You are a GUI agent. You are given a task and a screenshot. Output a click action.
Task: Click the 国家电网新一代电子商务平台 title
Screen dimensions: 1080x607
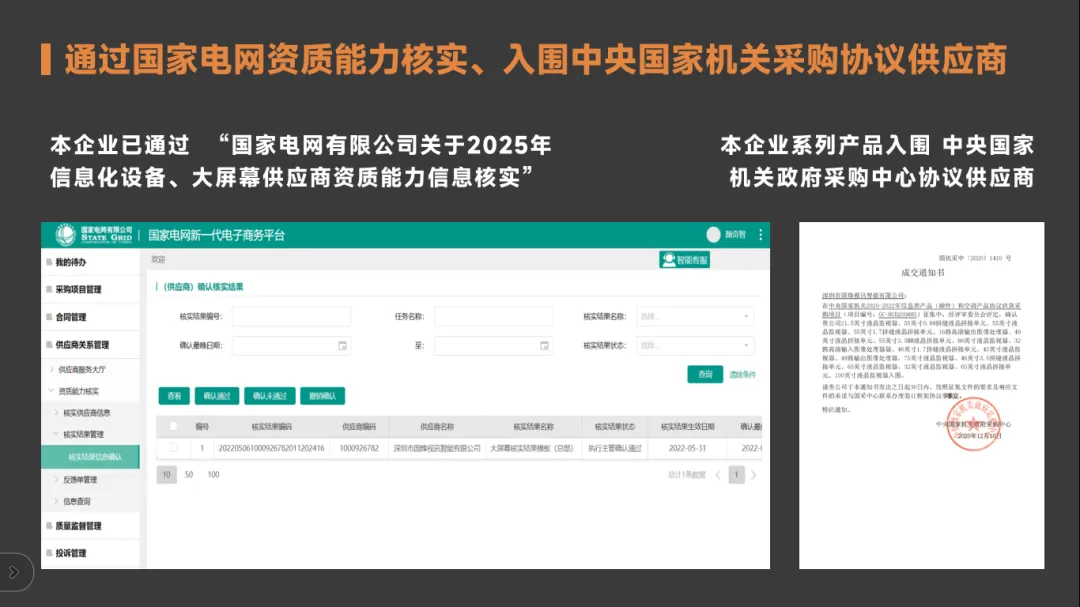click(x=216, y=235)
